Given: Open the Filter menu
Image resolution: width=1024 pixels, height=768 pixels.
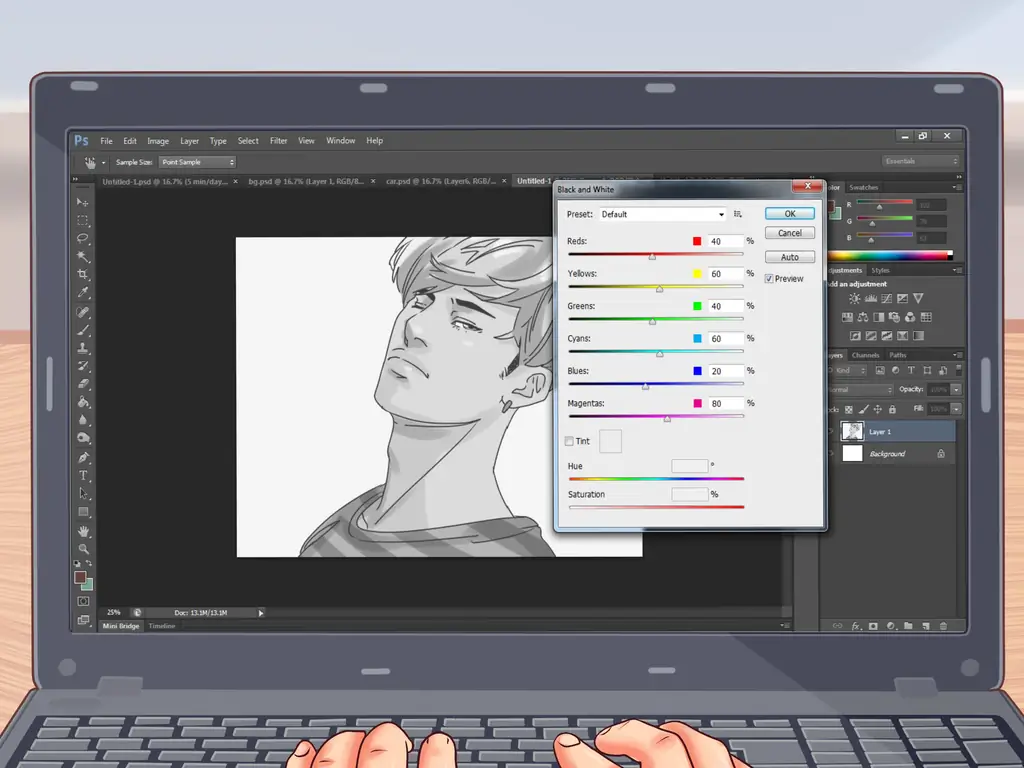Looking at the screenshot, I should click(279, 141).
